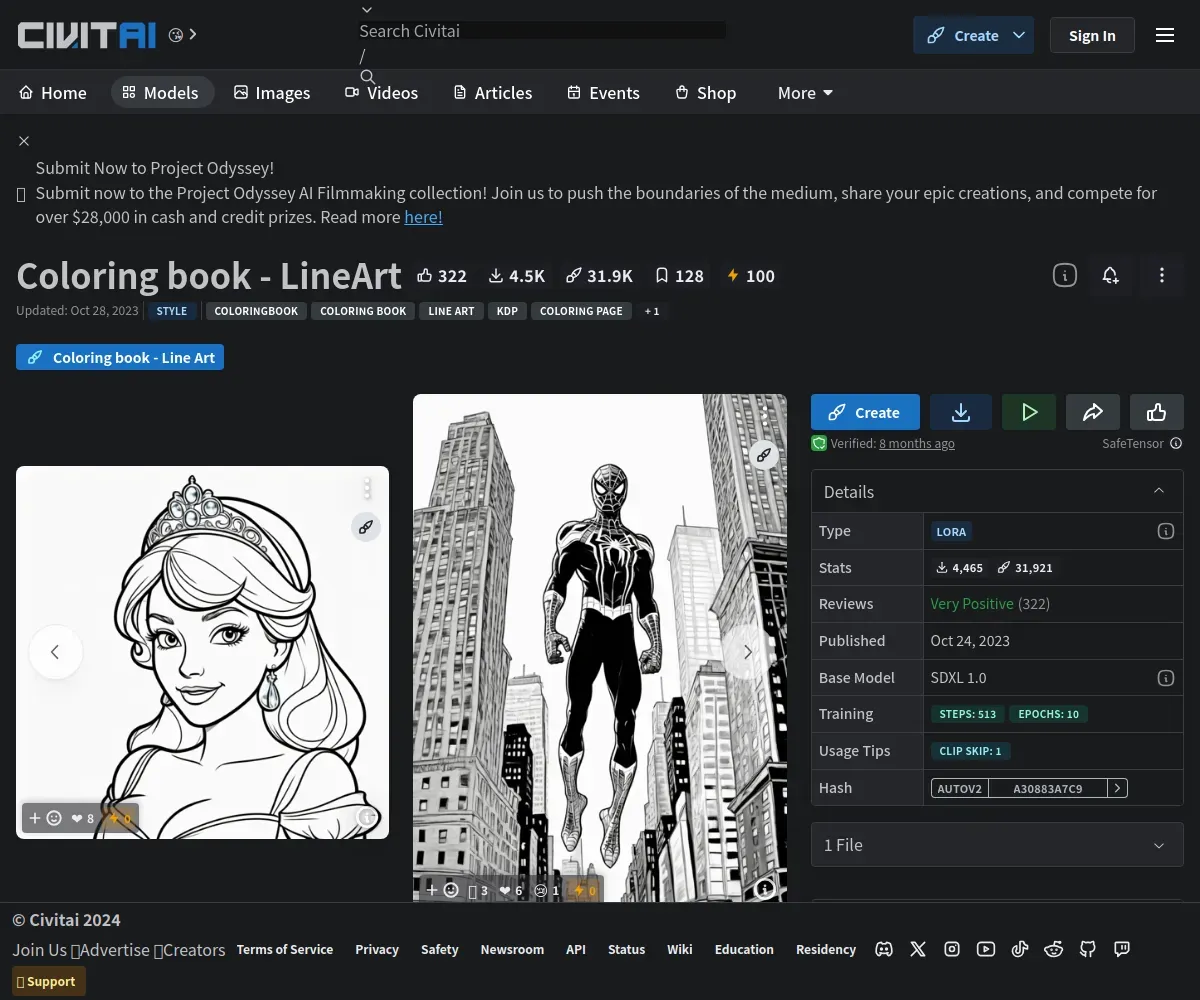
Task: Expand the hash type arrow
Action: click(x=1118, y=788)
